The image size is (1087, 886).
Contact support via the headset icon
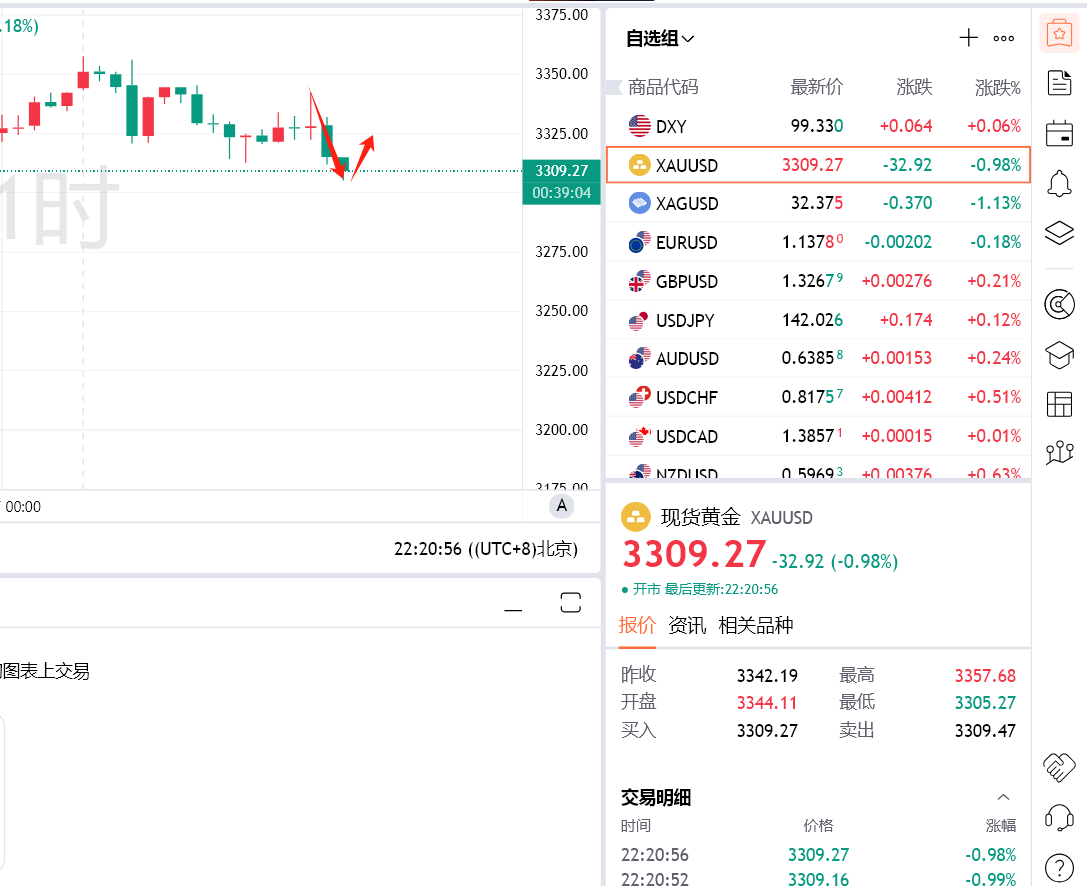(1059, 817)
